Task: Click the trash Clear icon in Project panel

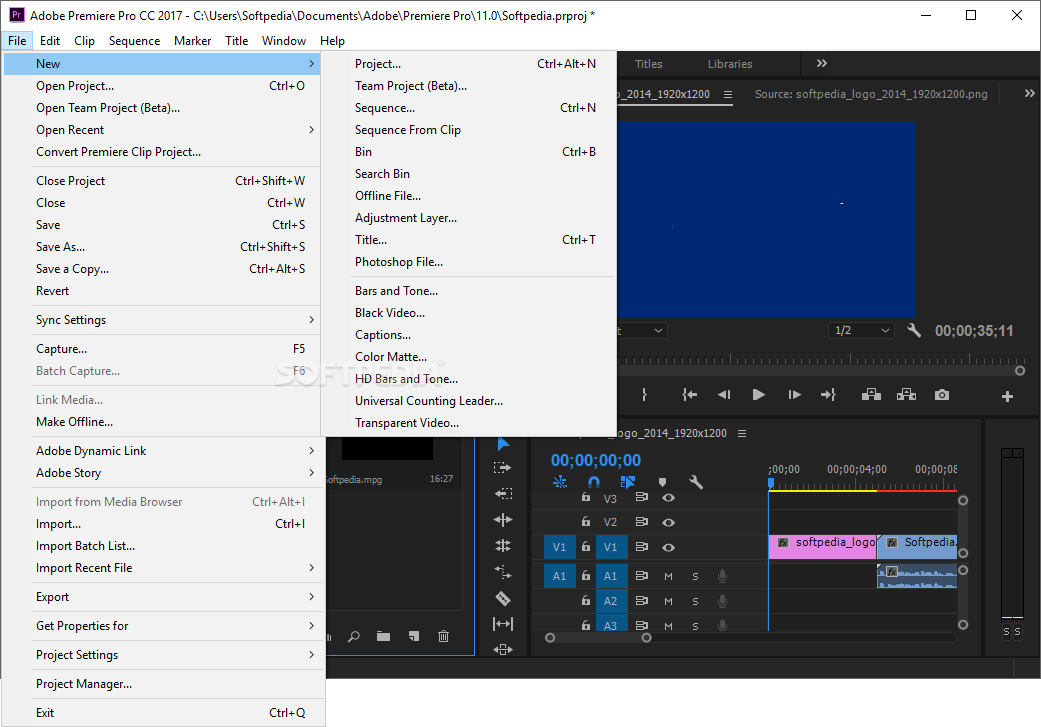Action: [x=443, y=636]
